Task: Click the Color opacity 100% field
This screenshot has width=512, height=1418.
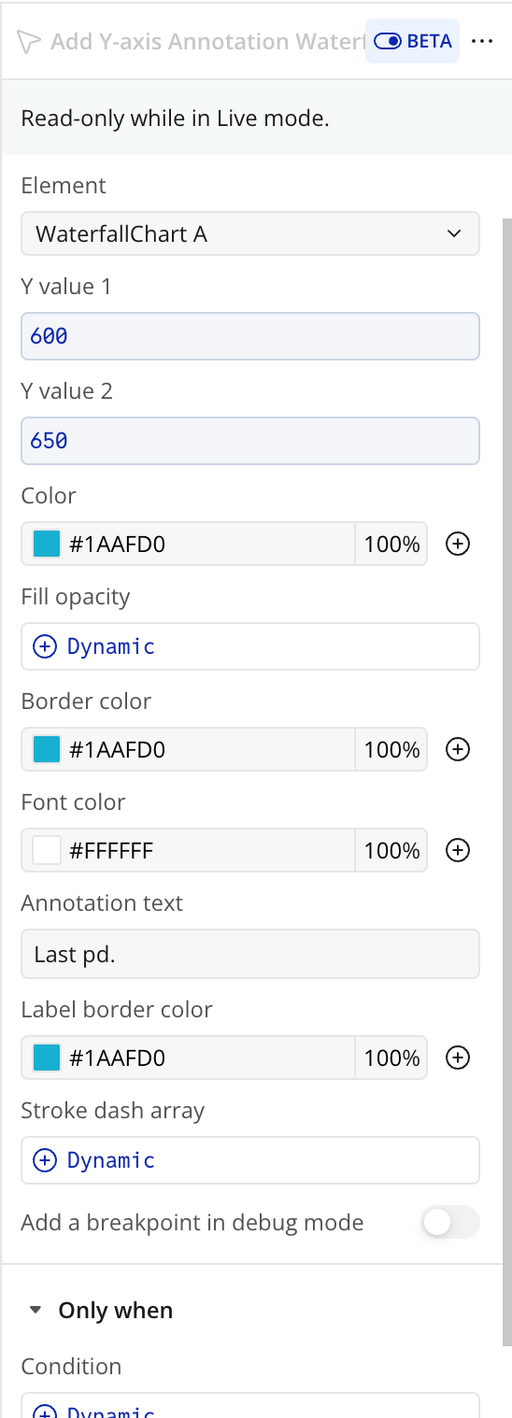Action: pyautogui.click(x=391, y=544)
